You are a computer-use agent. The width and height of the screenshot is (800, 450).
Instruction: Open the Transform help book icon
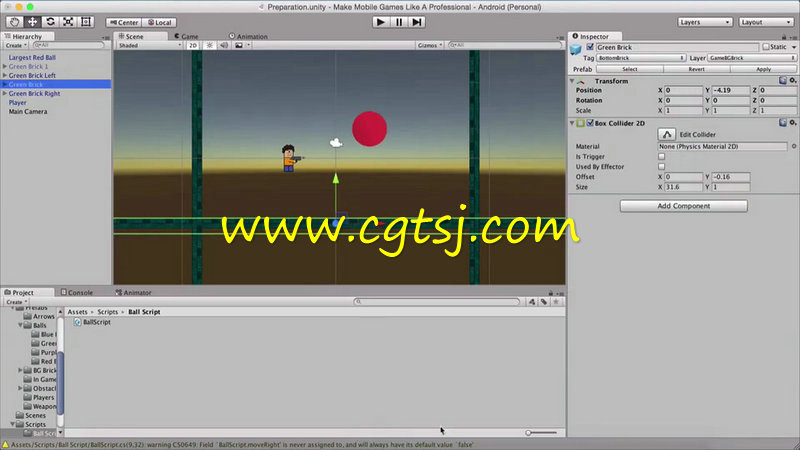(x=783, y=81)
